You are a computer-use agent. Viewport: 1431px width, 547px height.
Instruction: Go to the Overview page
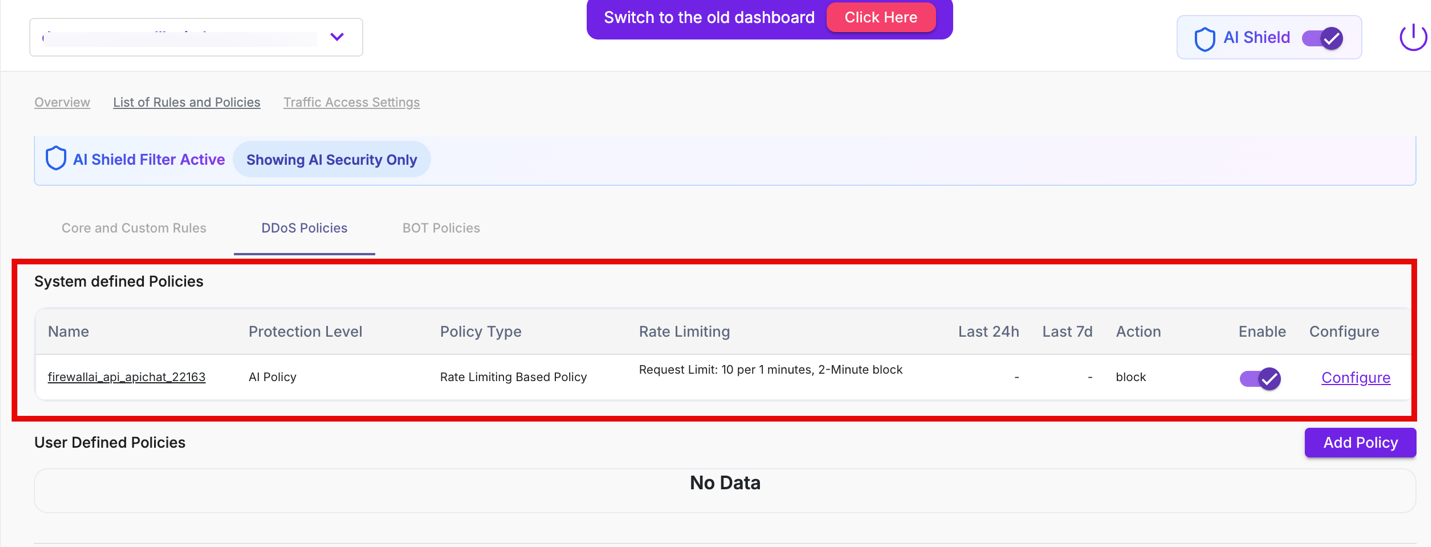click(62, 102)
